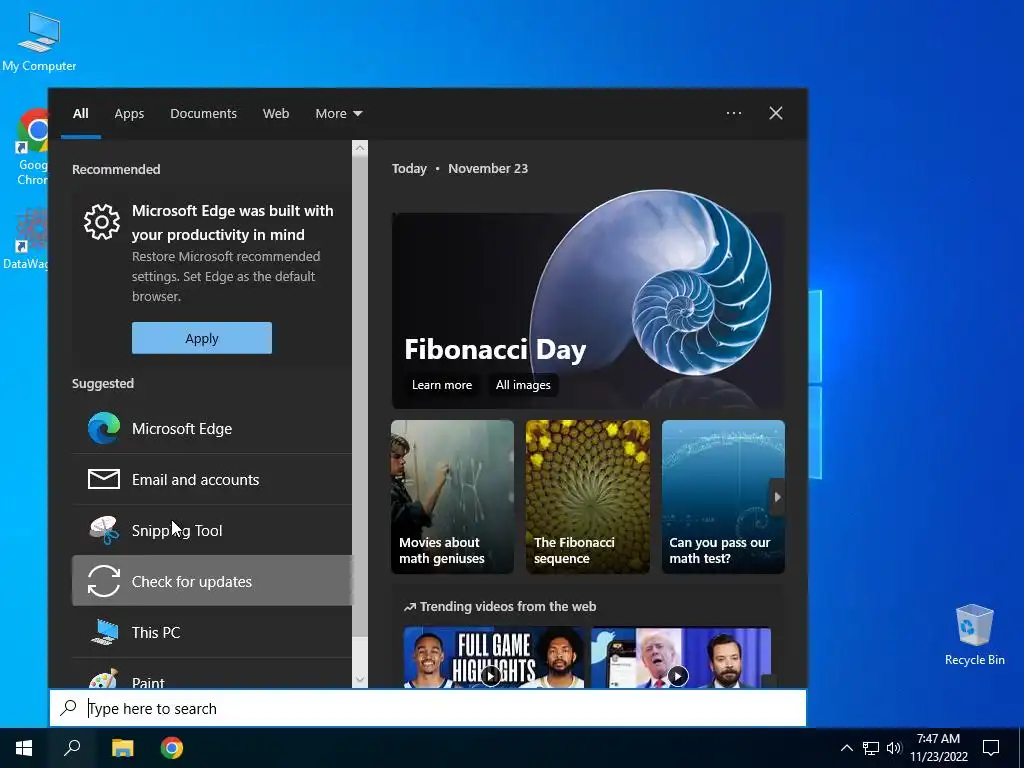
Task: Click the network icon in system tray
Action: click(871, 748)
